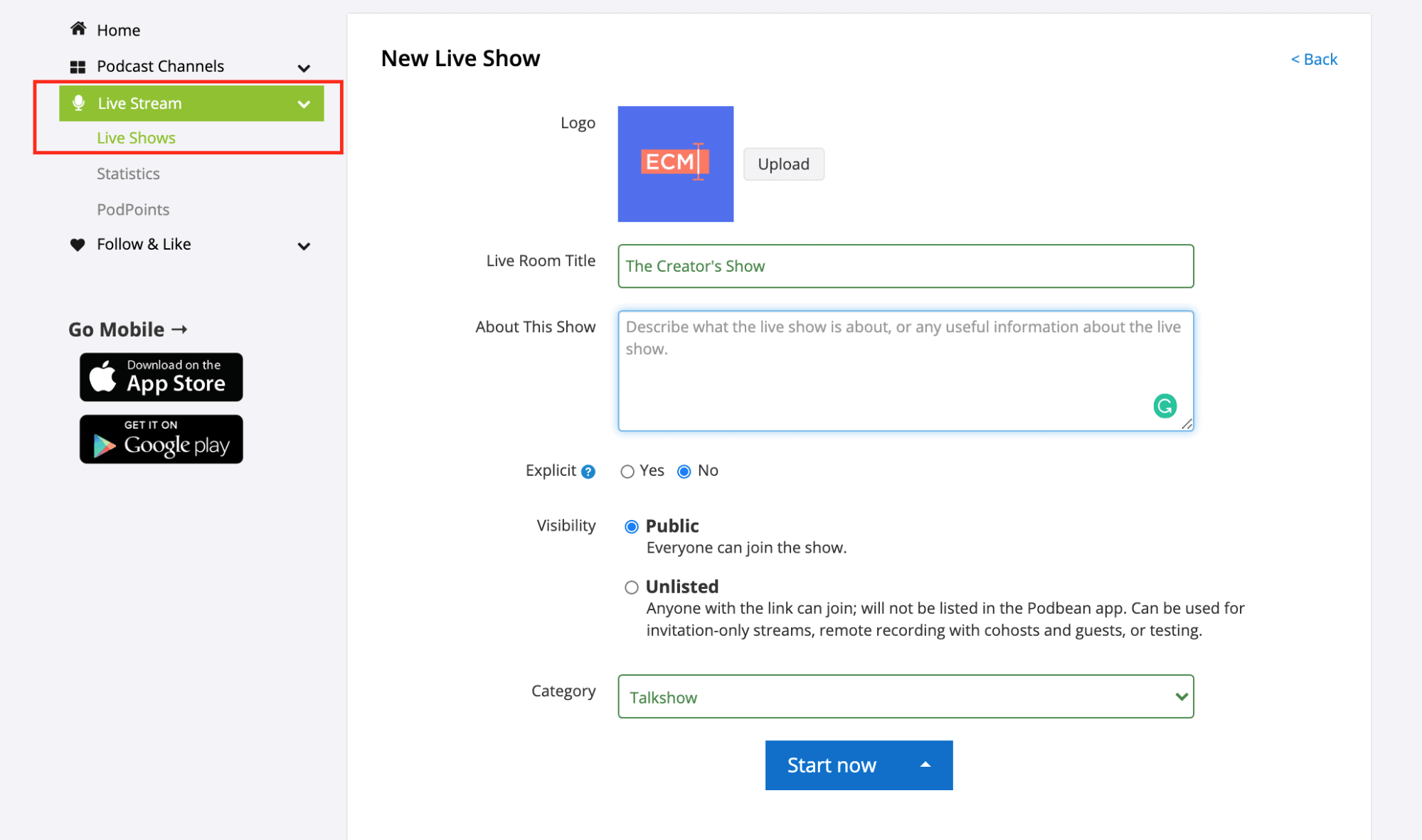Screen dimensions: 1422x840
Task: Expand the Follow & Like section
Action: pos(304,245)
